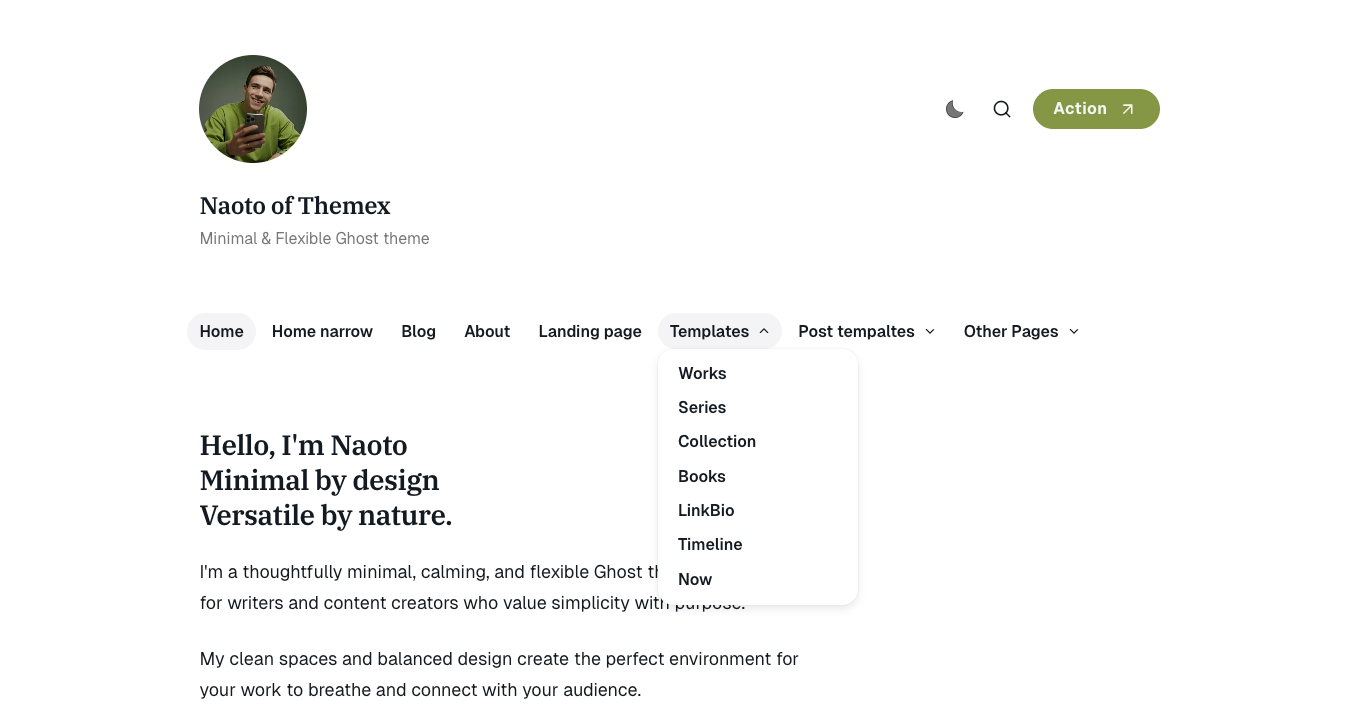Click the round profile avatar photo

tap(253, 109)
